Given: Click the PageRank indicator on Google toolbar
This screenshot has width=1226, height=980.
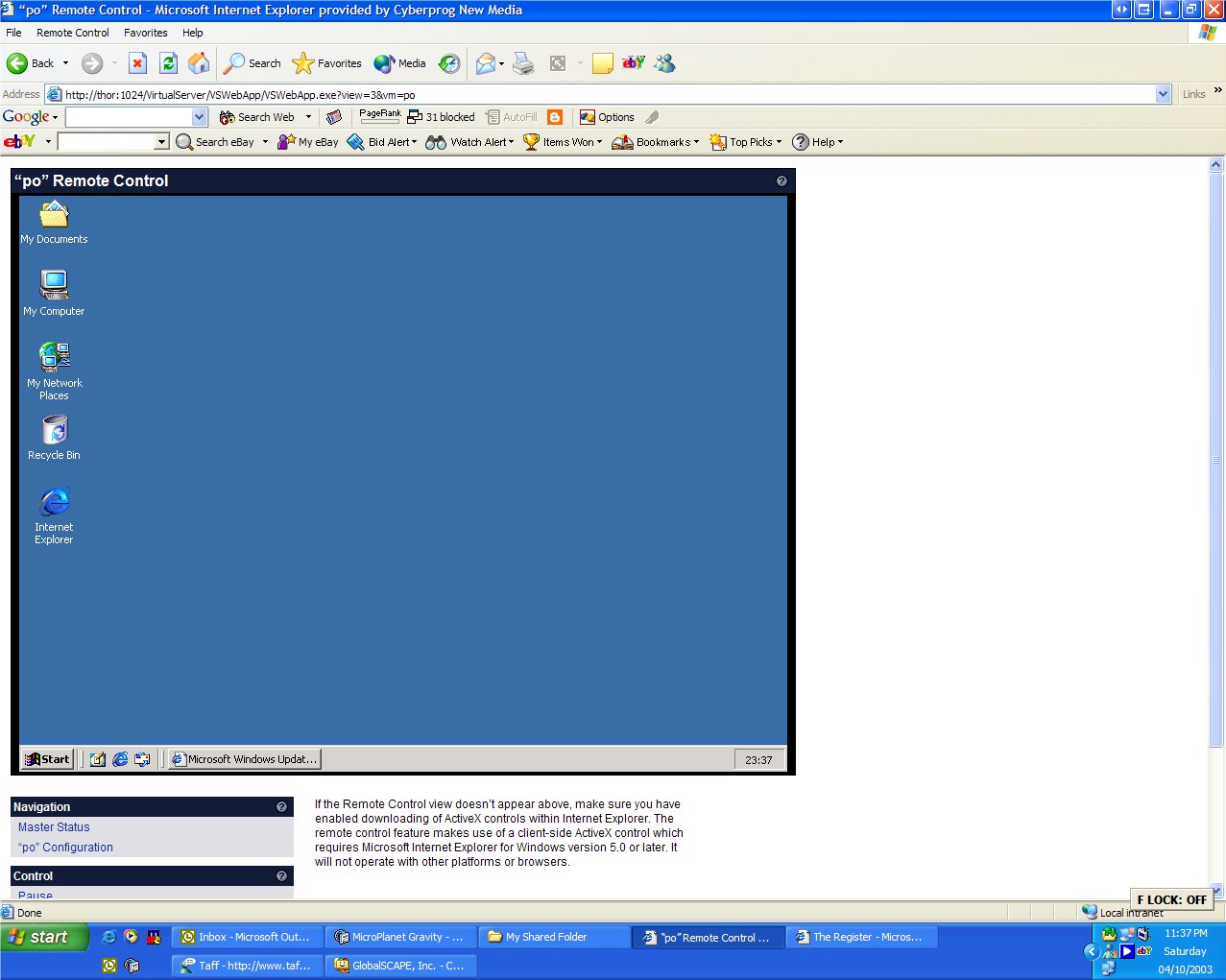Looking at the screenshot, I should pos(380,116).
